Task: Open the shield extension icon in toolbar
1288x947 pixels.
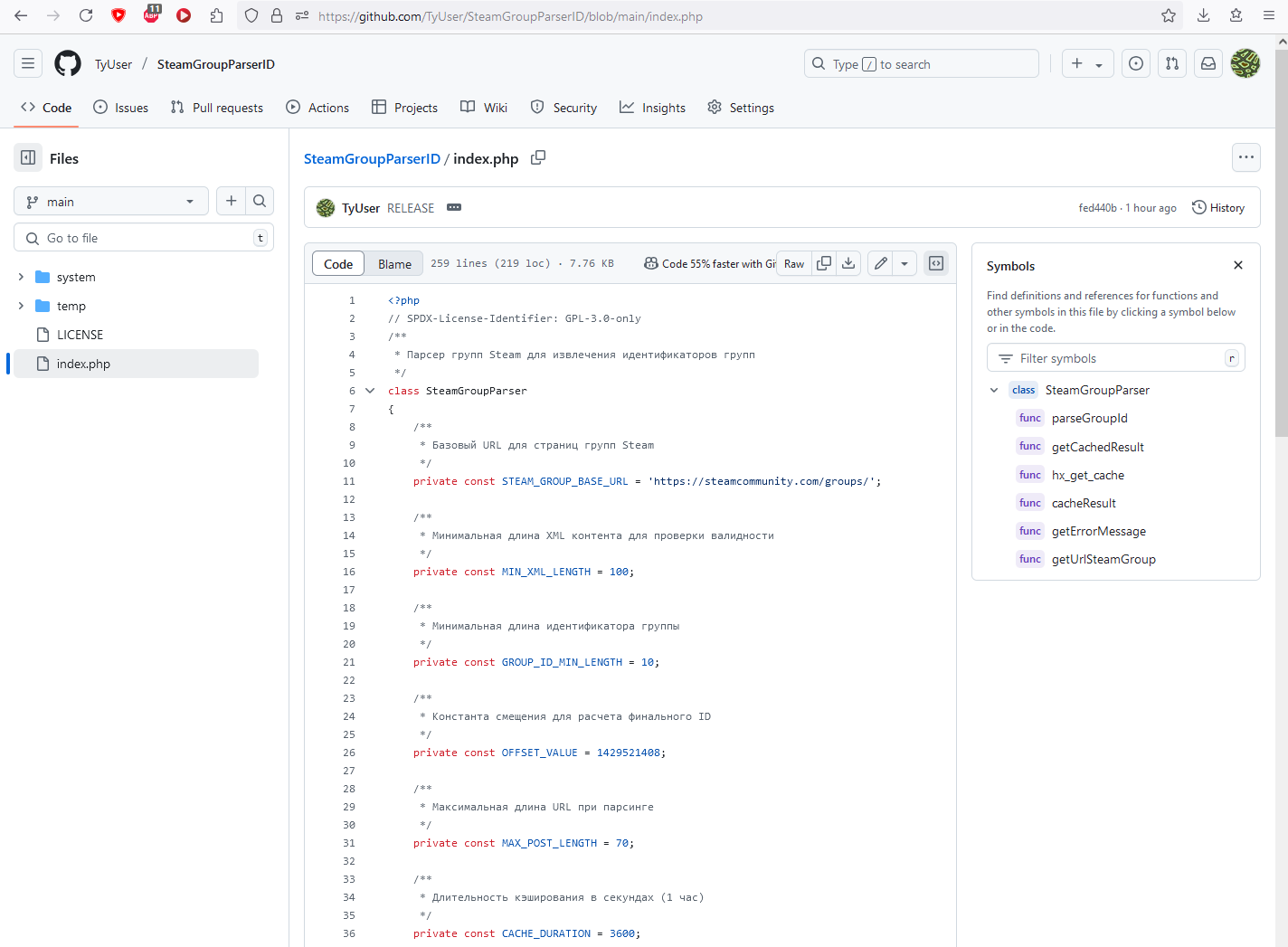Action: (118, 15)
